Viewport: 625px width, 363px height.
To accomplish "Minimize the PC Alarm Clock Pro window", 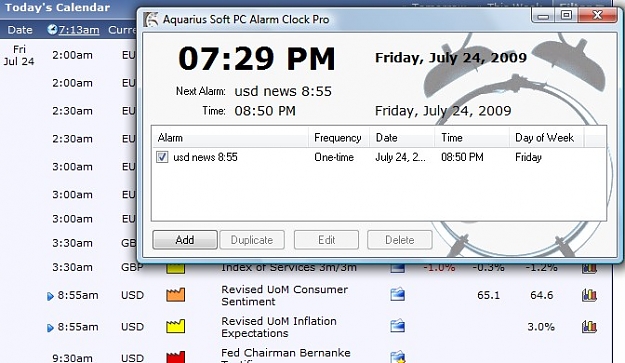I will coord(543,16).
